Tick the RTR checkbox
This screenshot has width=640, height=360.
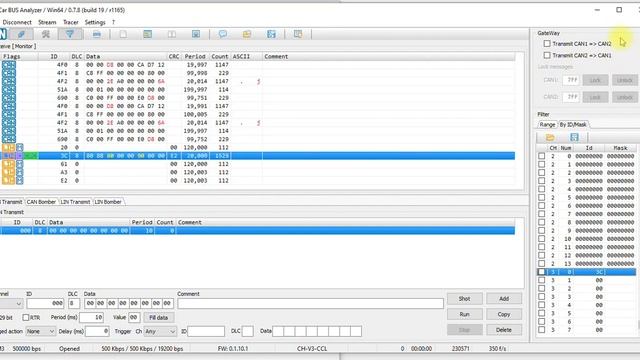click(x=26, y=317)
